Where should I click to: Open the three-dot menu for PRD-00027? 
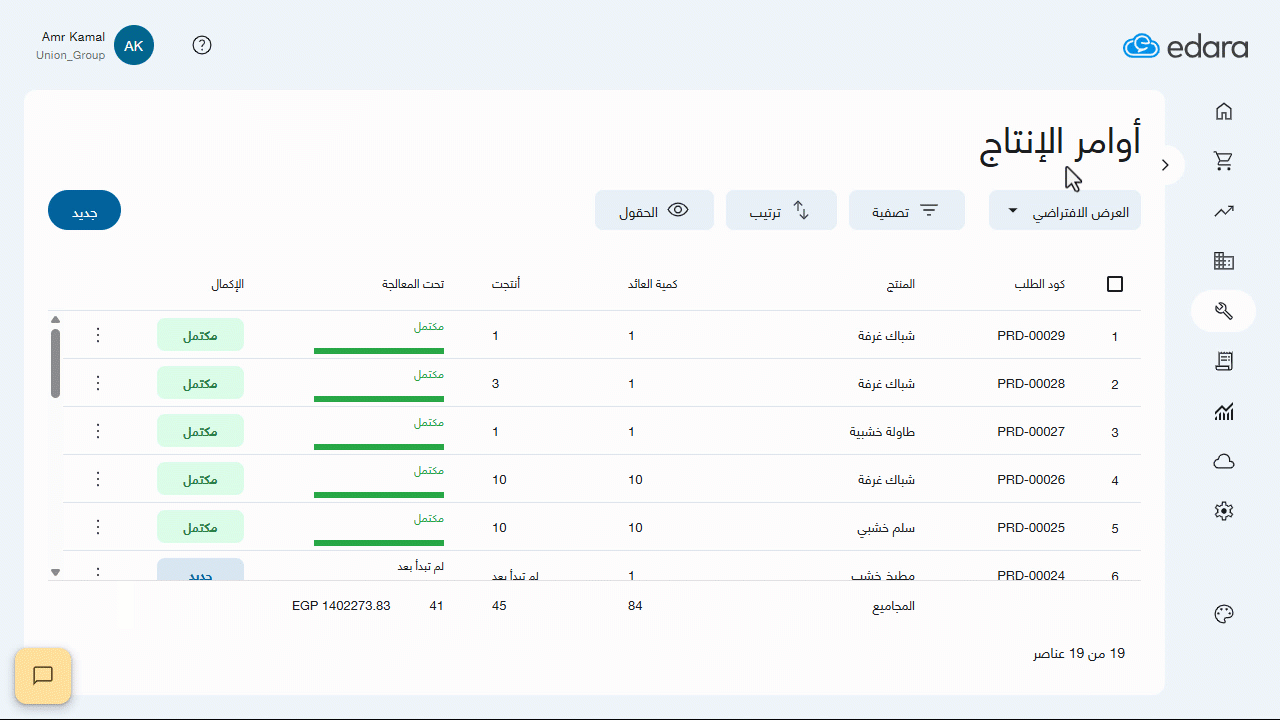98,431
